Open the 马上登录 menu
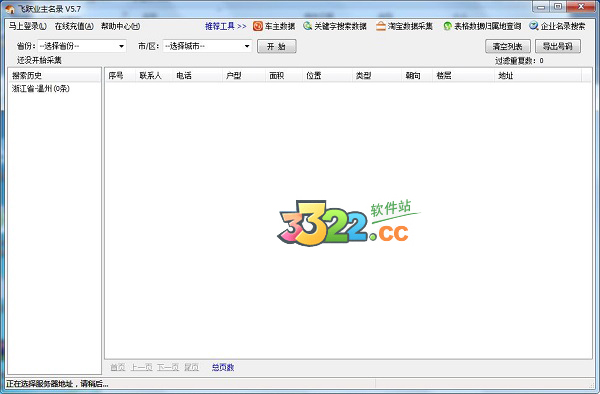Image resolution: width=600 pixels, height=394 pixels. (28, 26)
